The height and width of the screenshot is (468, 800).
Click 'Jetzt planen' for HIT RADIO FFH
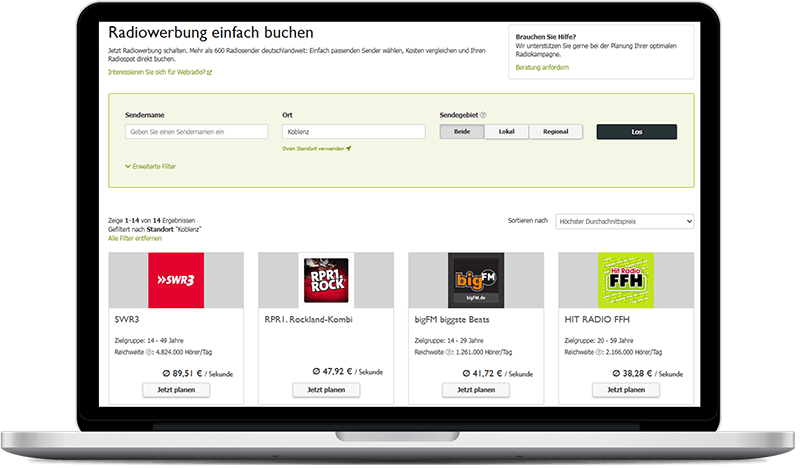[x=626, y=390]
